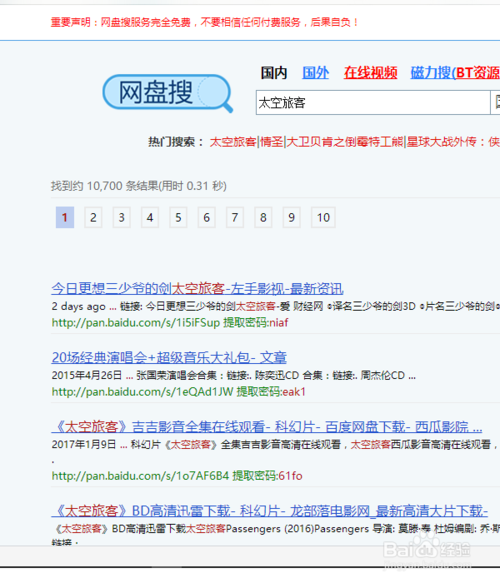Click the snippet dated 2015年4月26日

[233, 375]
